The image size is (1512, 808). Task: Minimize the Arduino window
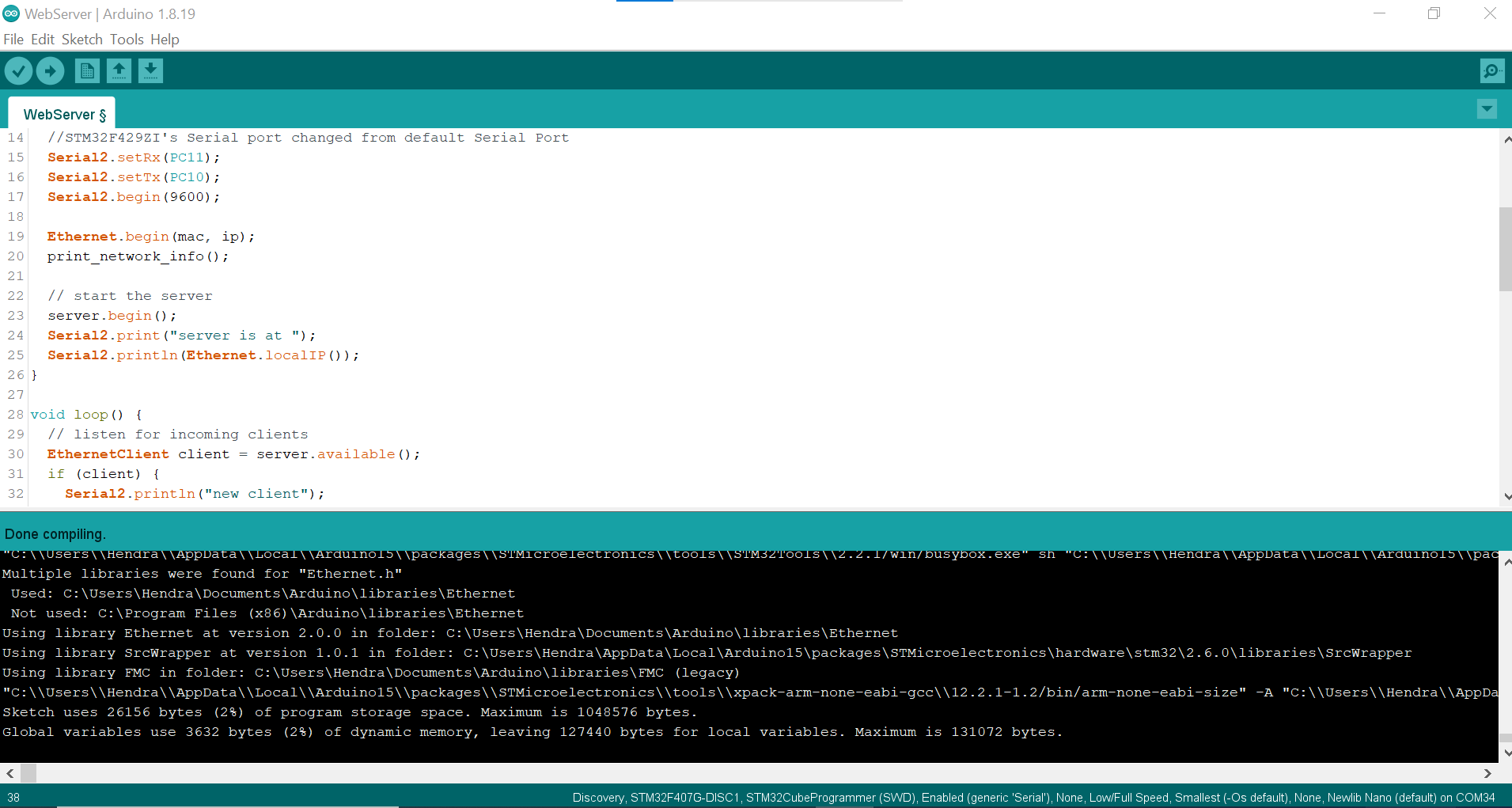1379,13
